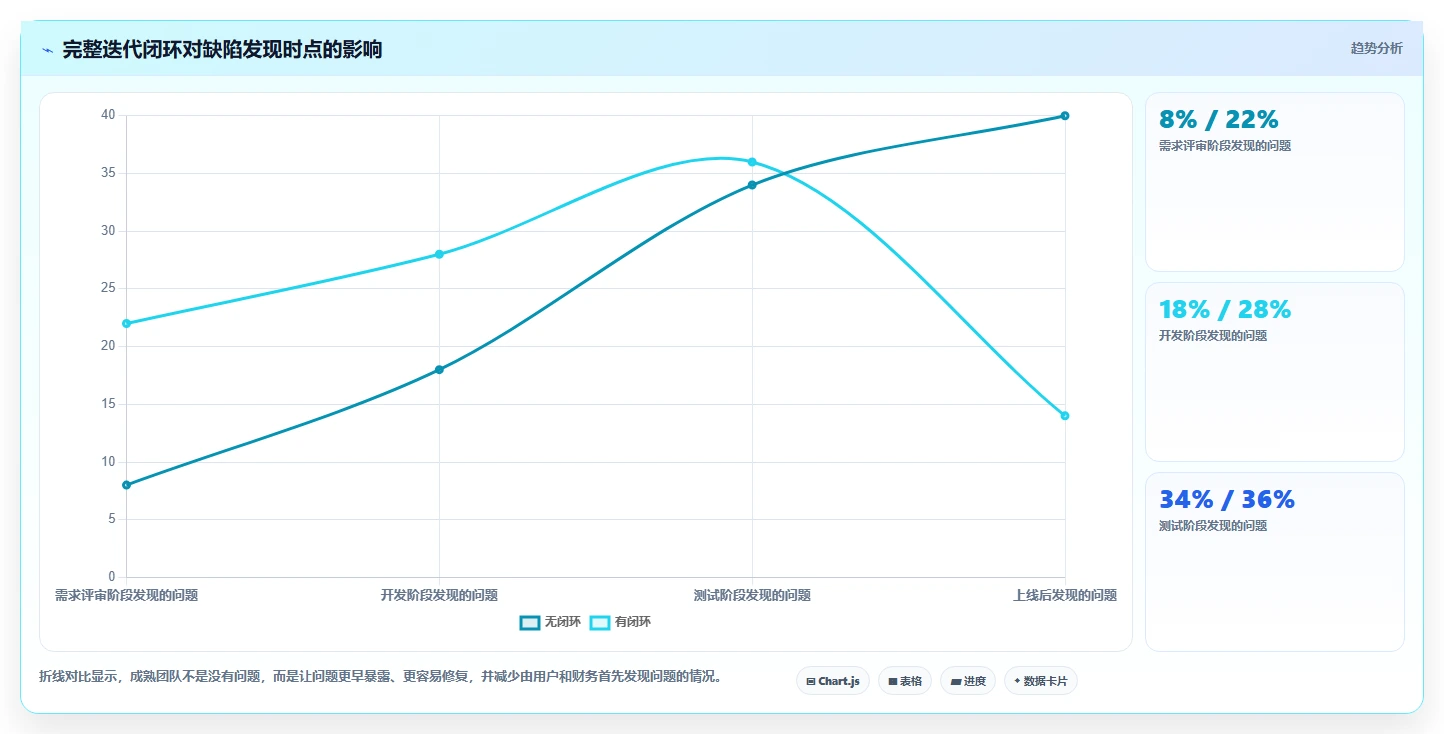This screenshot has width=1444, height=734.
Task: Click x-axis label 上线后发现的问题
Action: (1065, 595)
